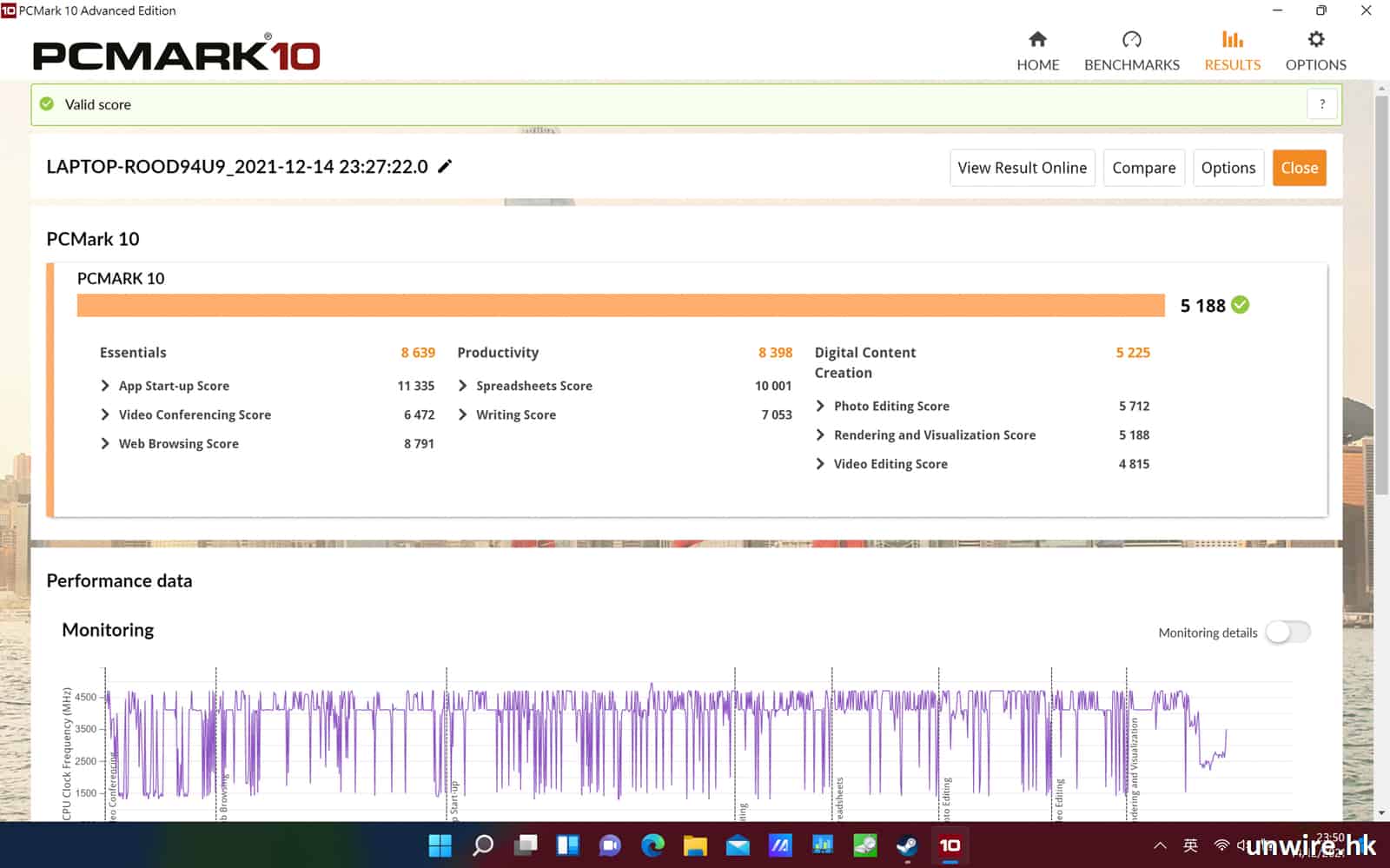This screenshot has height=868, width=1390.
Task: Open Microsoft Edge from the taskbar
Action: coord(652,845)
